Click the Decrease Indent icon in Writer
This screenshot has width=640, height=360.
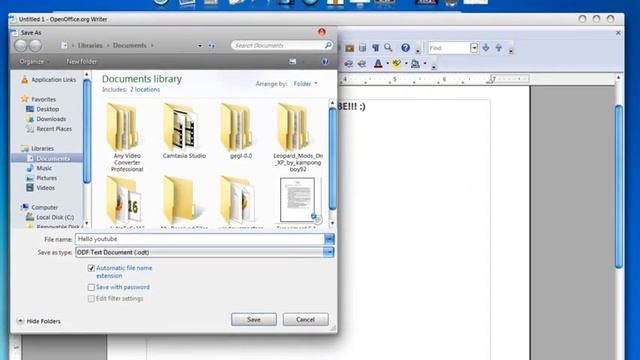click(x=348, y=64)
